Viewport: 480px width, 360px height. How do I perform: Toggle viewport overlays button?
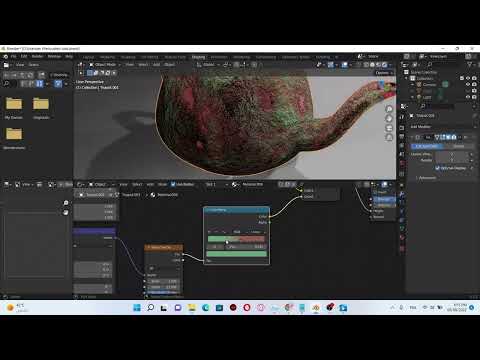[345, 65]
